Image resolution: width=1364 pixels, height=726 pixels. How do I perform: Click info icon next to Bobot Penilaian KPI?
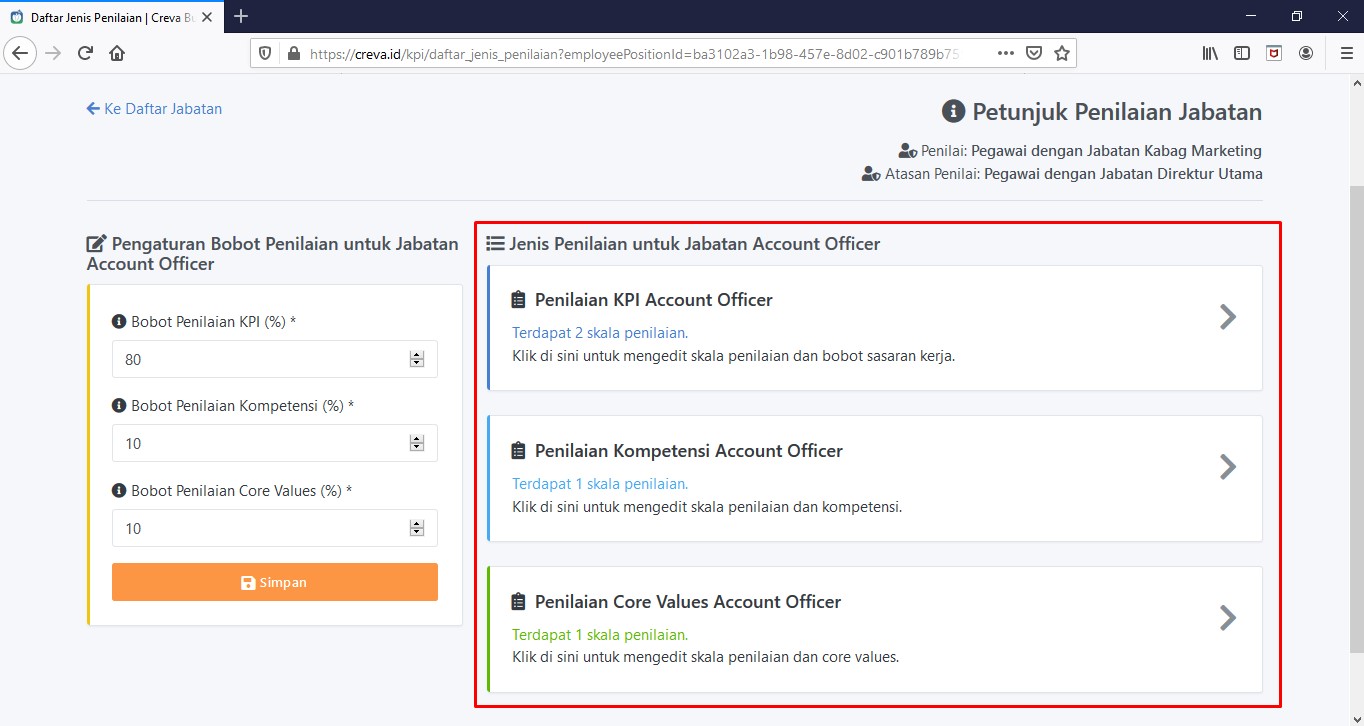click(119, 322)
